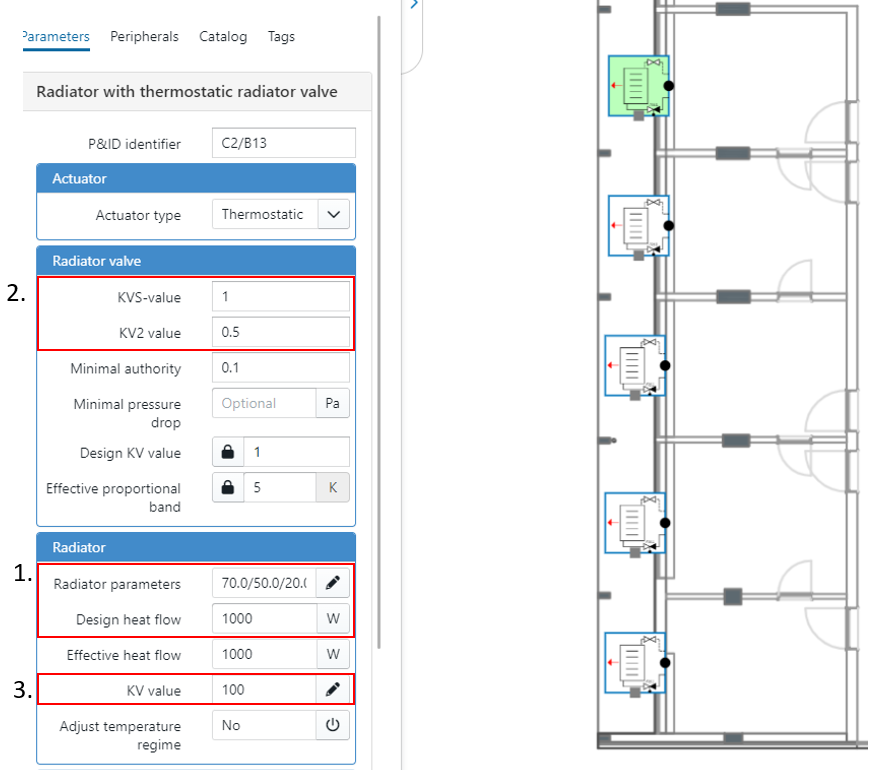Click the lock icon for Design KV value

[228, 453]
